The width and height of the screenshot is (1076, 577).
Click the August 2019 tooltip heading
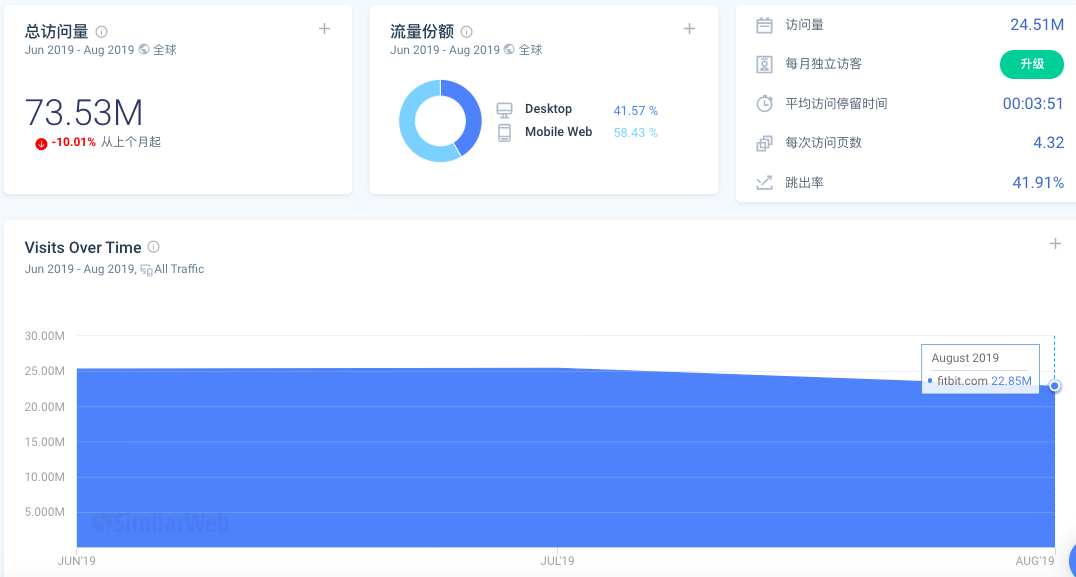965,358
